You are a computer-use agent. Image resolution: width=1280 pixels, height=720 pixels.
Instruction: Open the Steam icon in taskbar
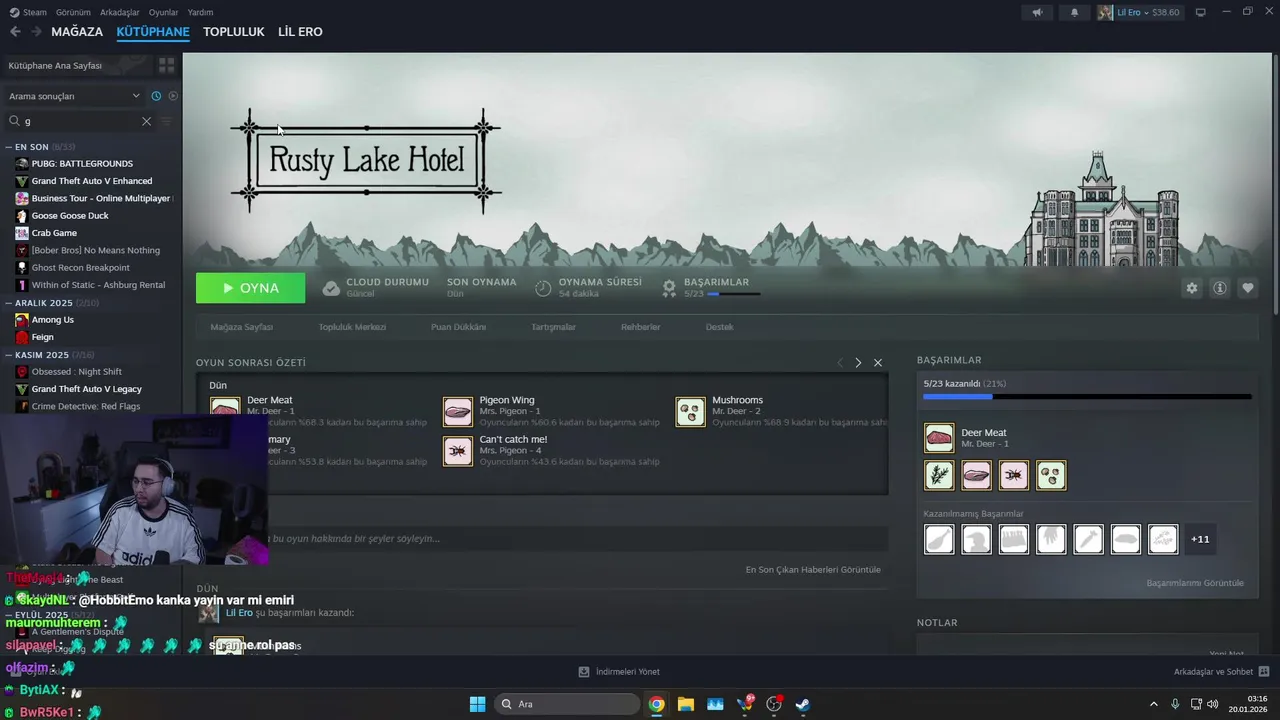[802, 704]
